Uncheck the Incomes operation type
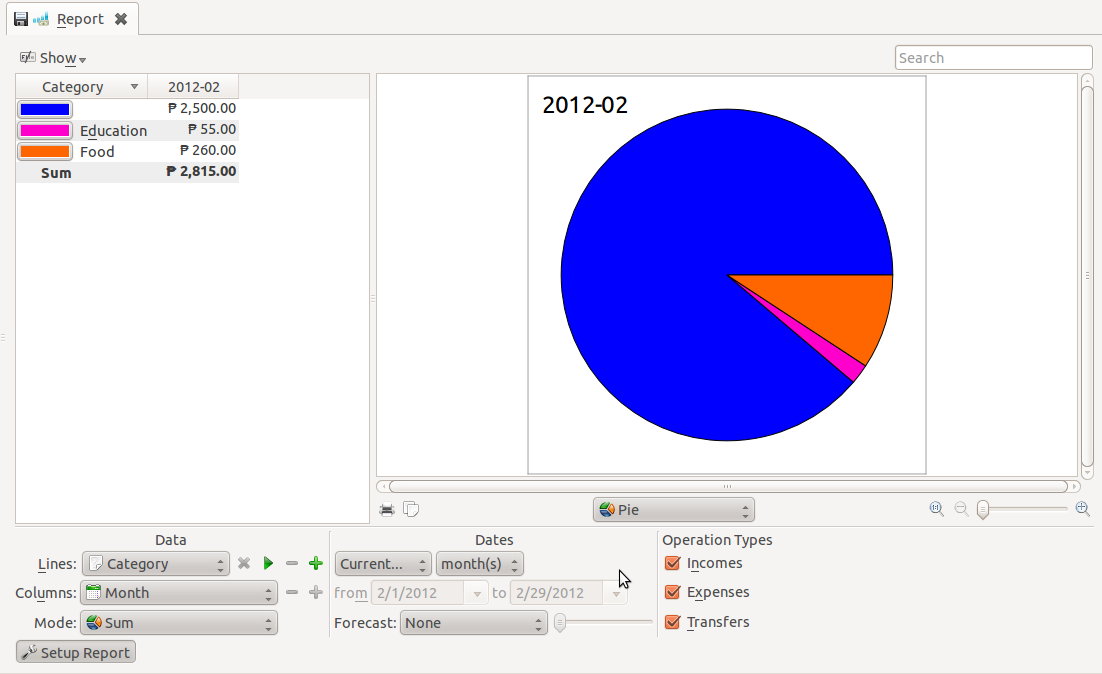 (672, 563)
